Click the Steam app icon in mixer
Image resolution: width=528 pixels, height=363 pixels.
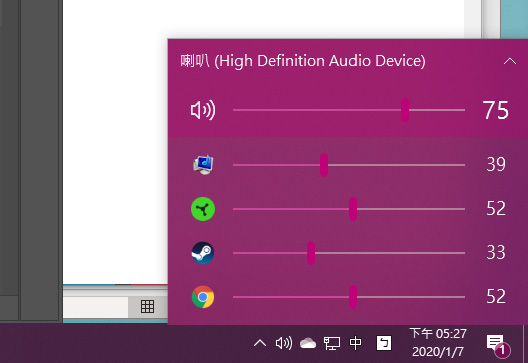pyautogui.click(x=203, y=253)
